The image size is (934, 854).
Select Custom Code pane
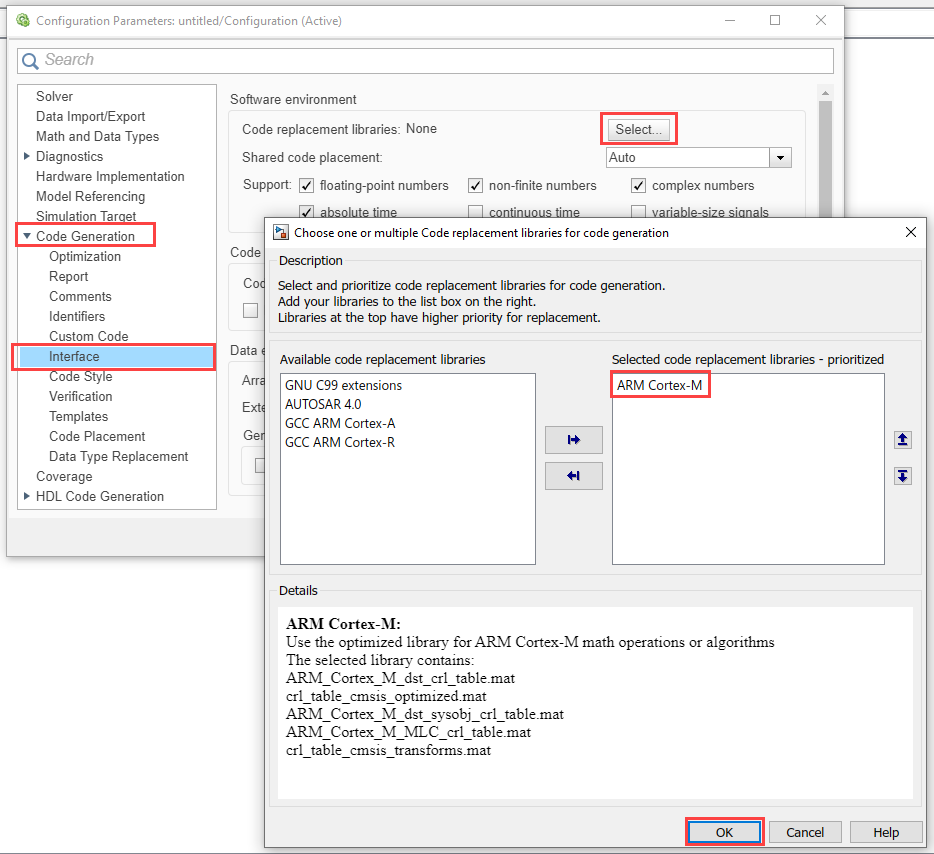(x=88, y=336)
